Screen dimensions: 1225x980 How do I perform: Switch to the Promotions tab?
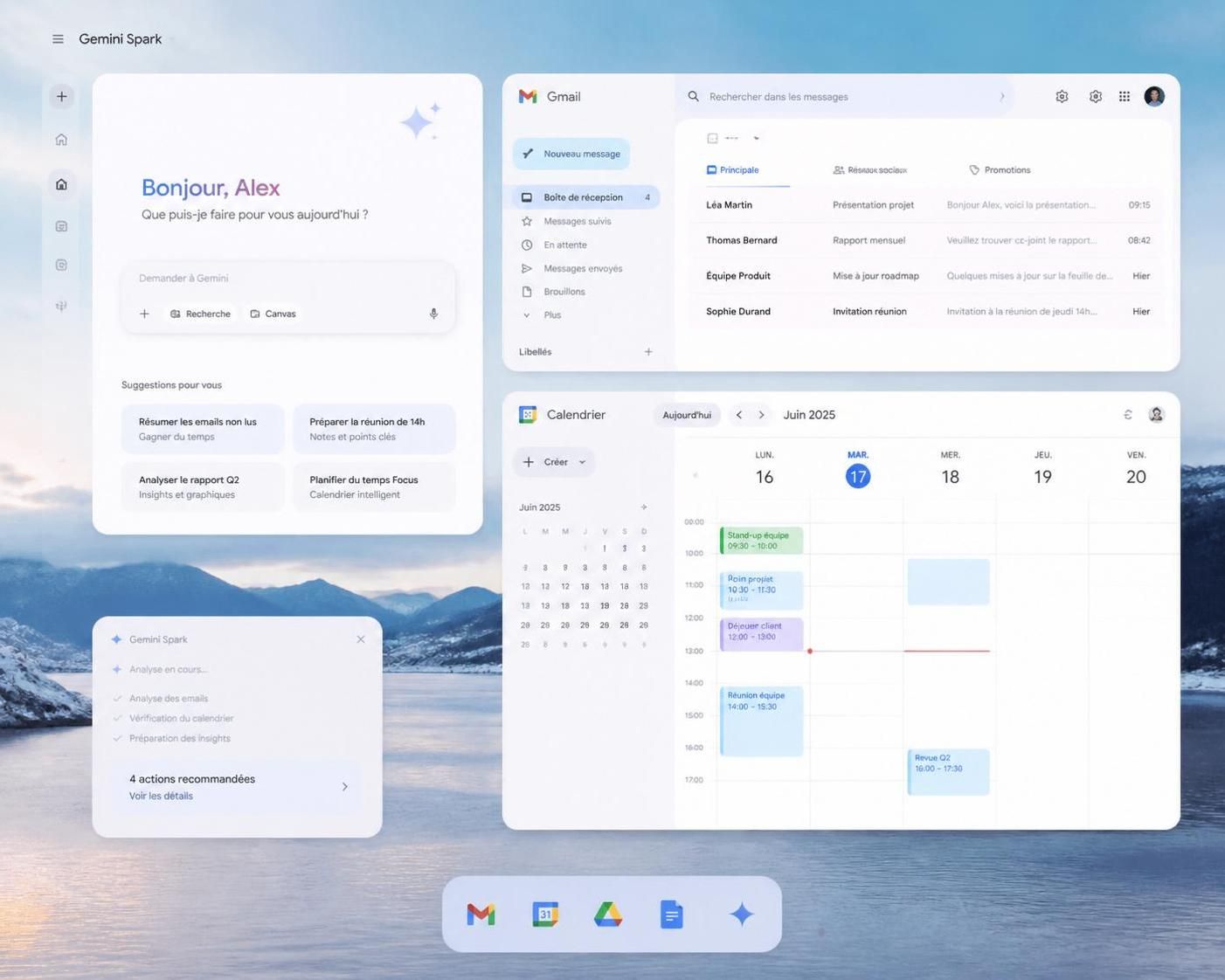click(1000, 170)
